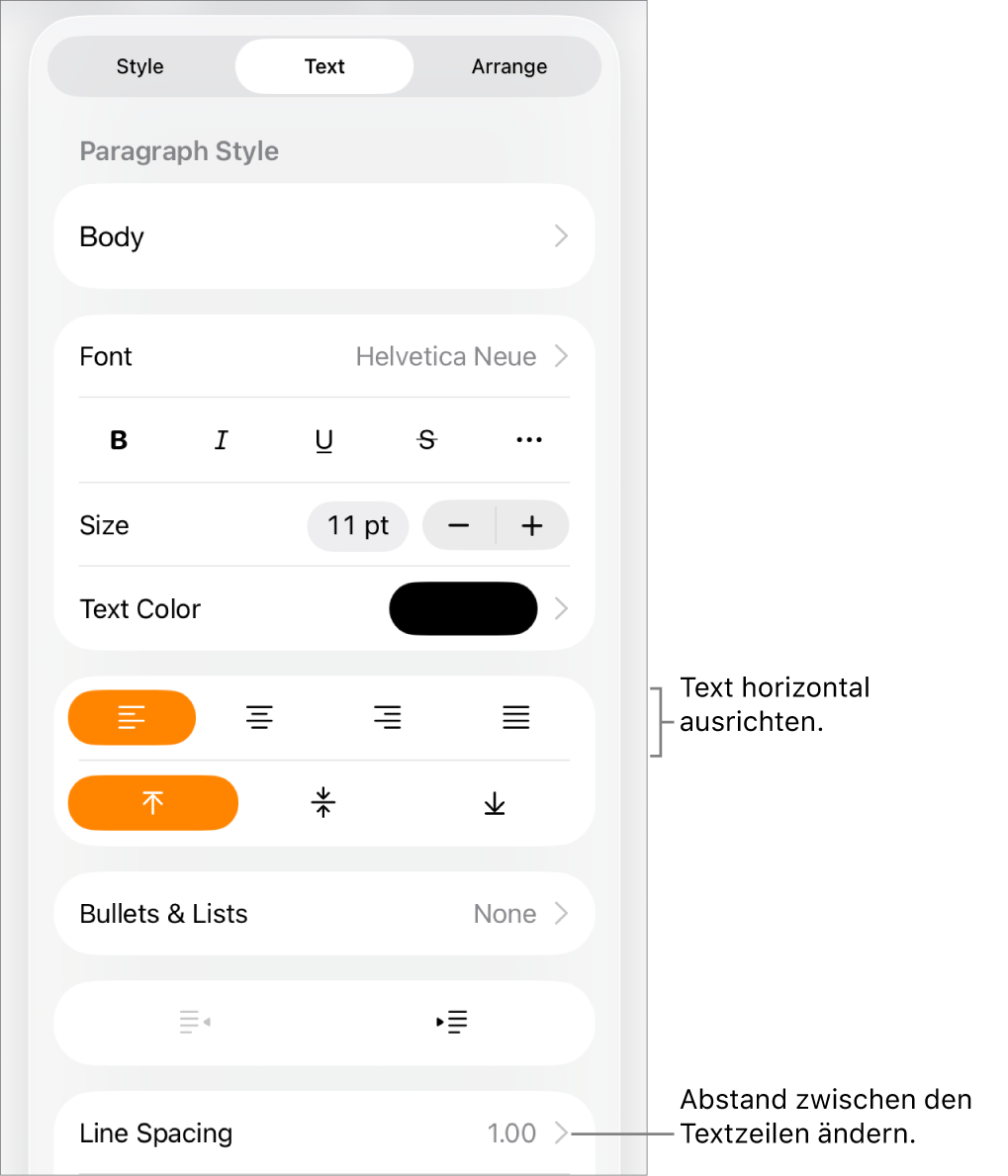
Task: Select center text alignment
Action: (x=259, y=717)
